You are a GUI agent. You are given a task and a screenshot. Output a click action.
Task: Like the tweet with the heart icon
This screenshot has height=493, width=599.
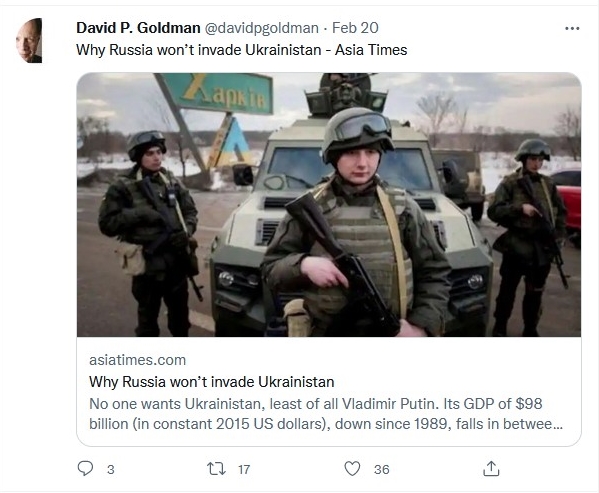click(352, 469)
